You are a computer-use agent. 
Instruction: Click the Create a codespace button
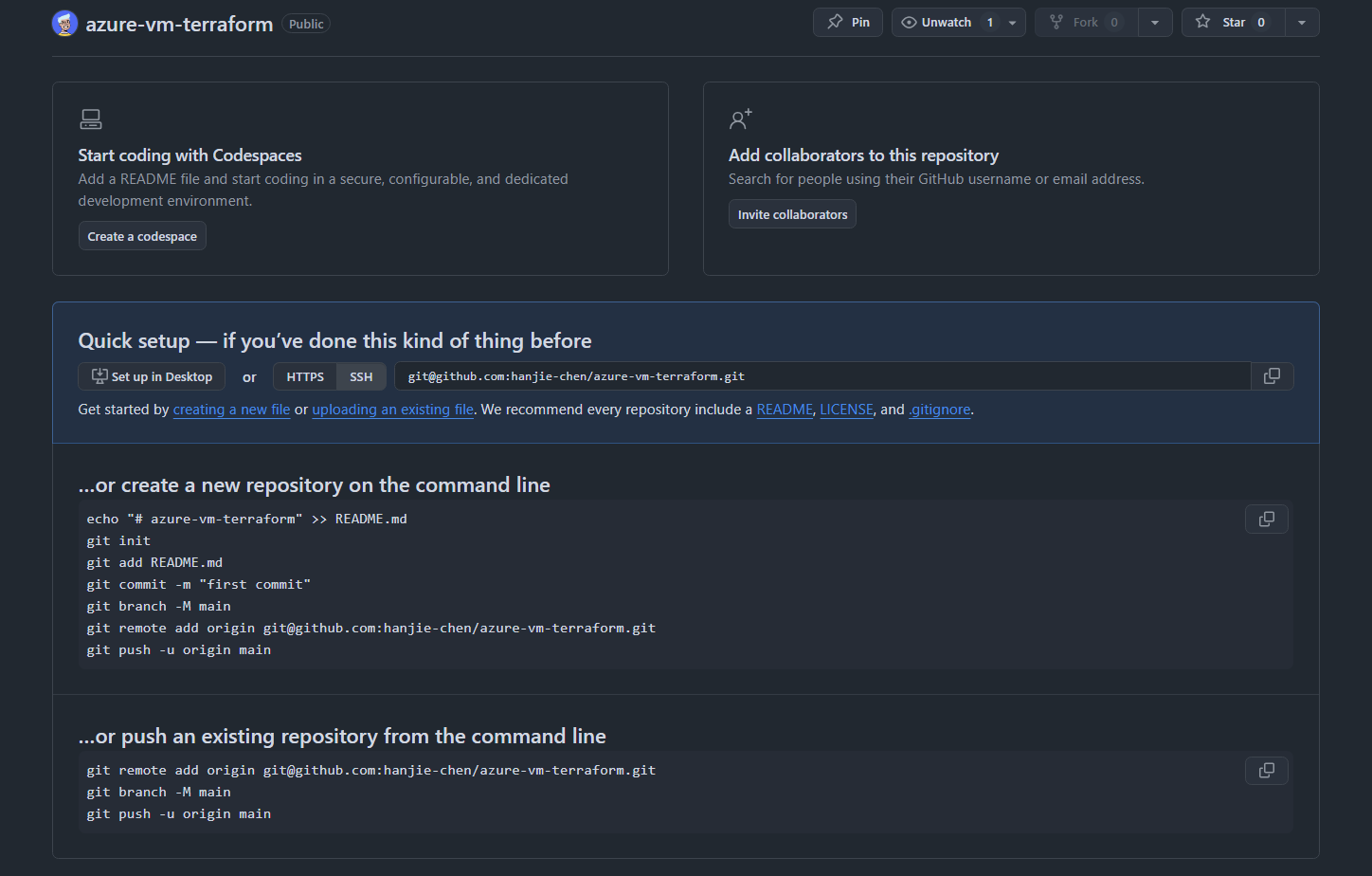142,235
